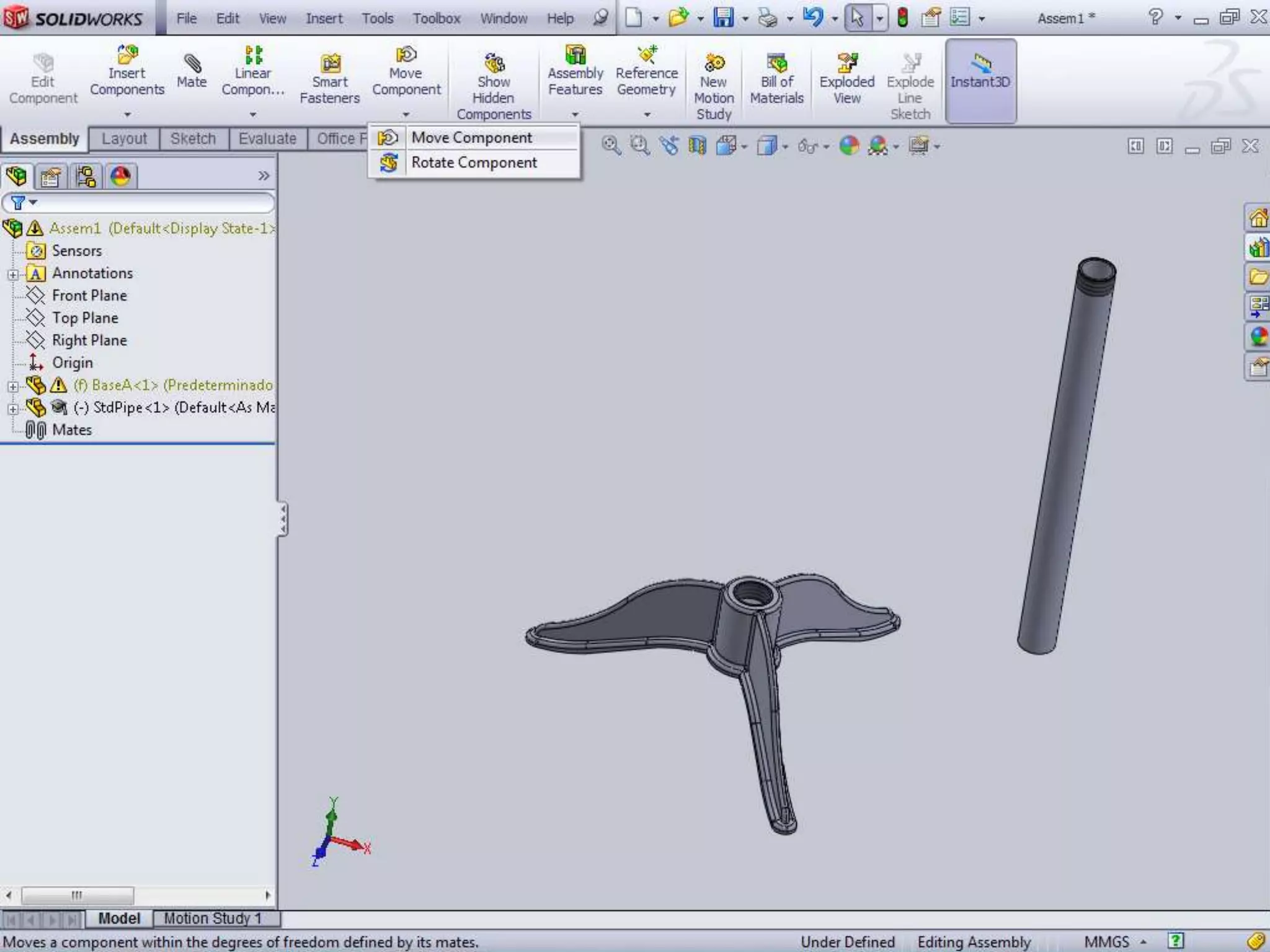Screen dimensions: 1270x952
Task: Open the Toolbox menu
Action: 437,19
